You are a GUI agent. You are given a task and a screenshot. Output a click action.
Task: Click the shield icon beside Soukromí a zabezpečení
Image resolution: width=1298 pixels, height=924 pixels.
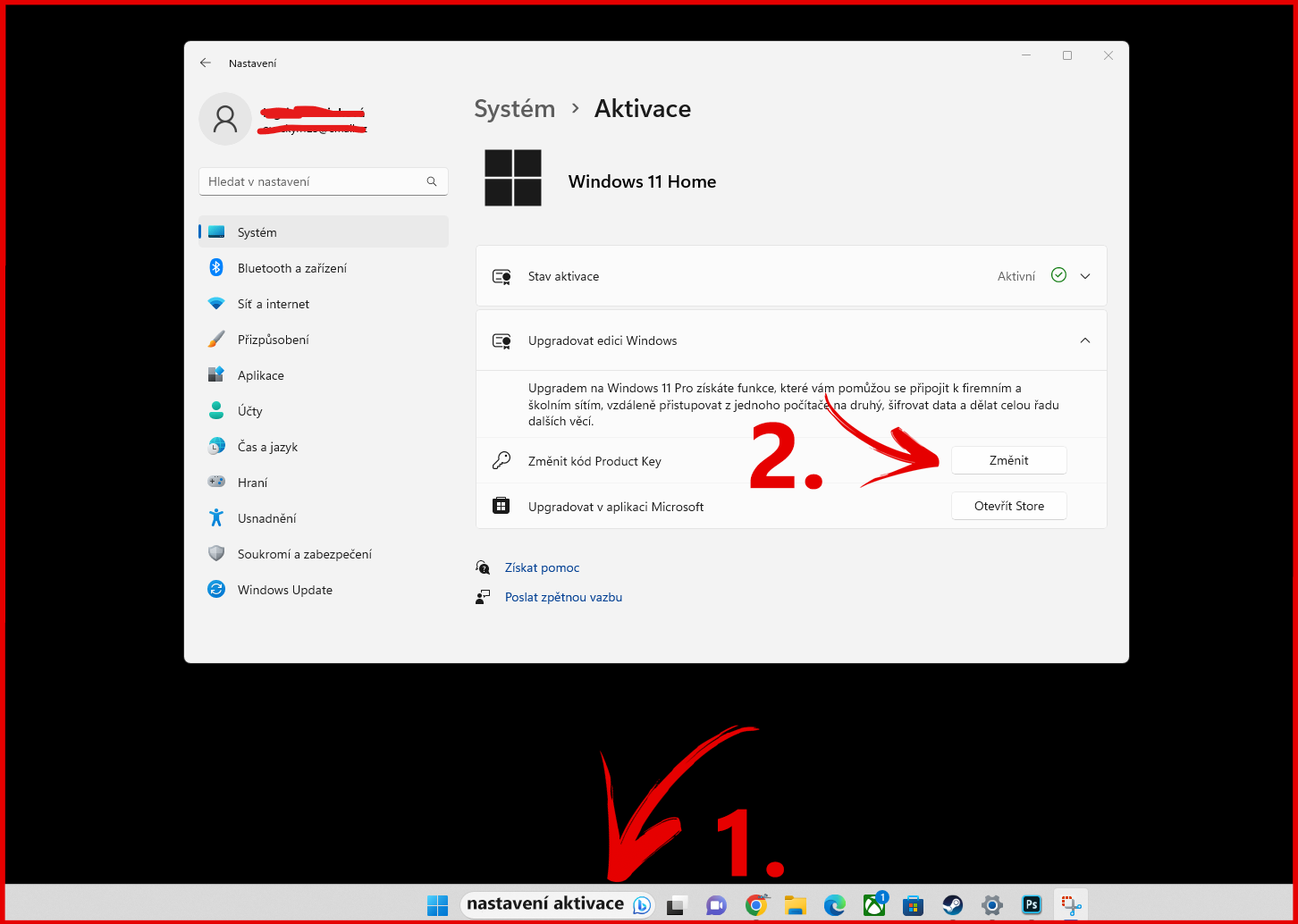216,553
